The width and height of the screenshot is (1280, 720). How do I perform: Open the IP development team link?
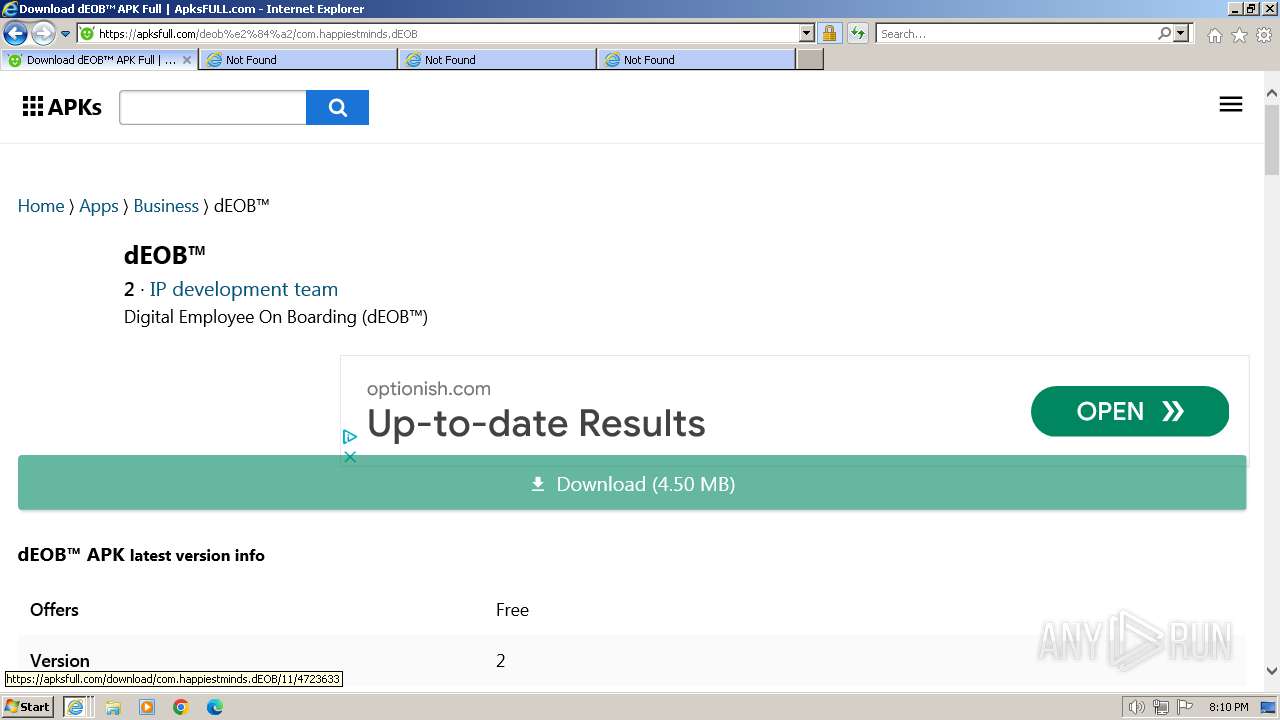point(244,289)
